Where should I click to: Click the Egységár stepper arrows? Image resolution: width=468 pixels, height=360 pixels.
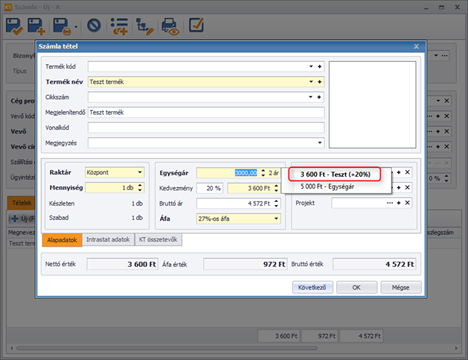click(263, 173)
